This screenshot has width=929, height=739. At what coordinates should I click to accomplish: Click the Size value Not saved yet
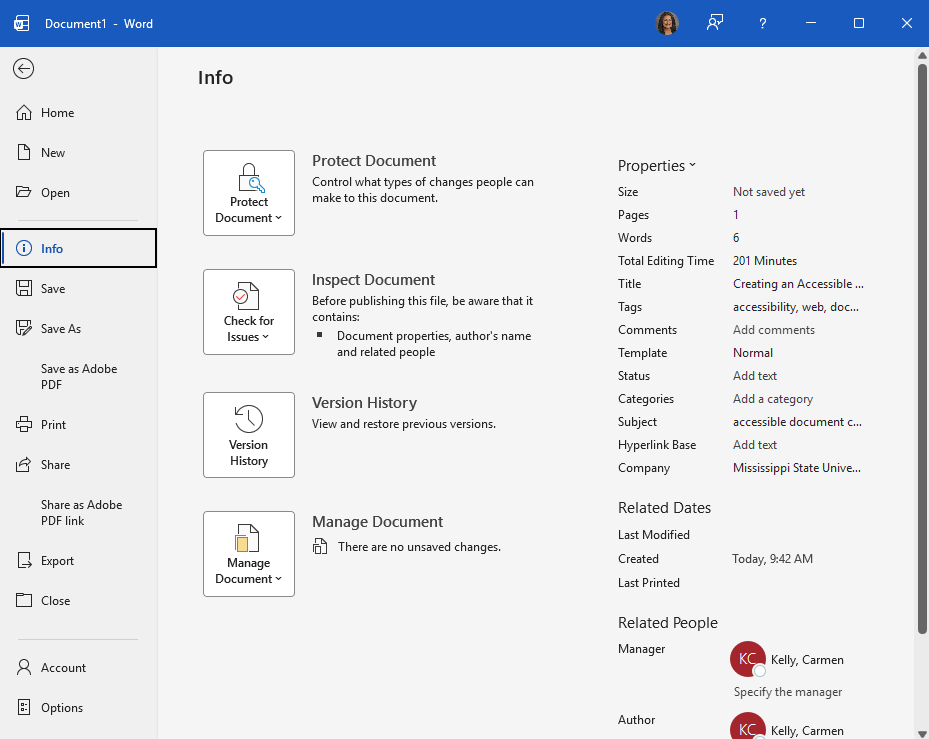(x=768, y=192)
